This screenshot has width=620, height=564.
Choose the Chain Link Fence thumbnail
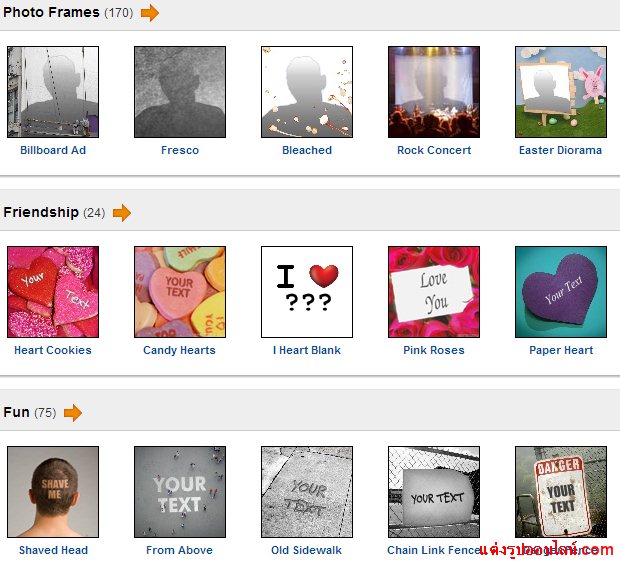tap(434, 492)
